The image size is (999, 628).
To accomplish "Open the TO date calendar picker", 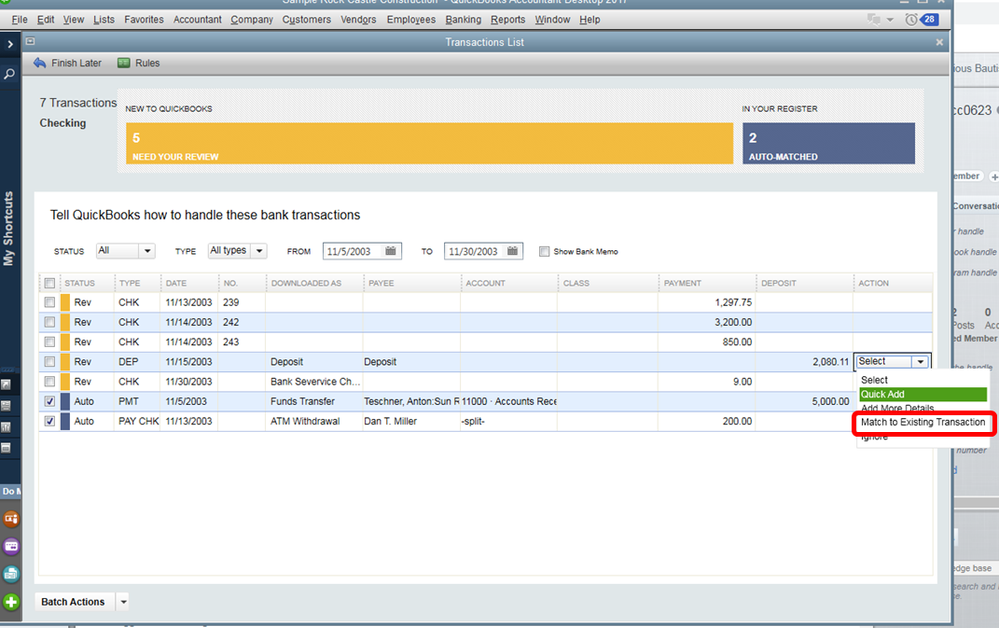I will click(512, 251).
